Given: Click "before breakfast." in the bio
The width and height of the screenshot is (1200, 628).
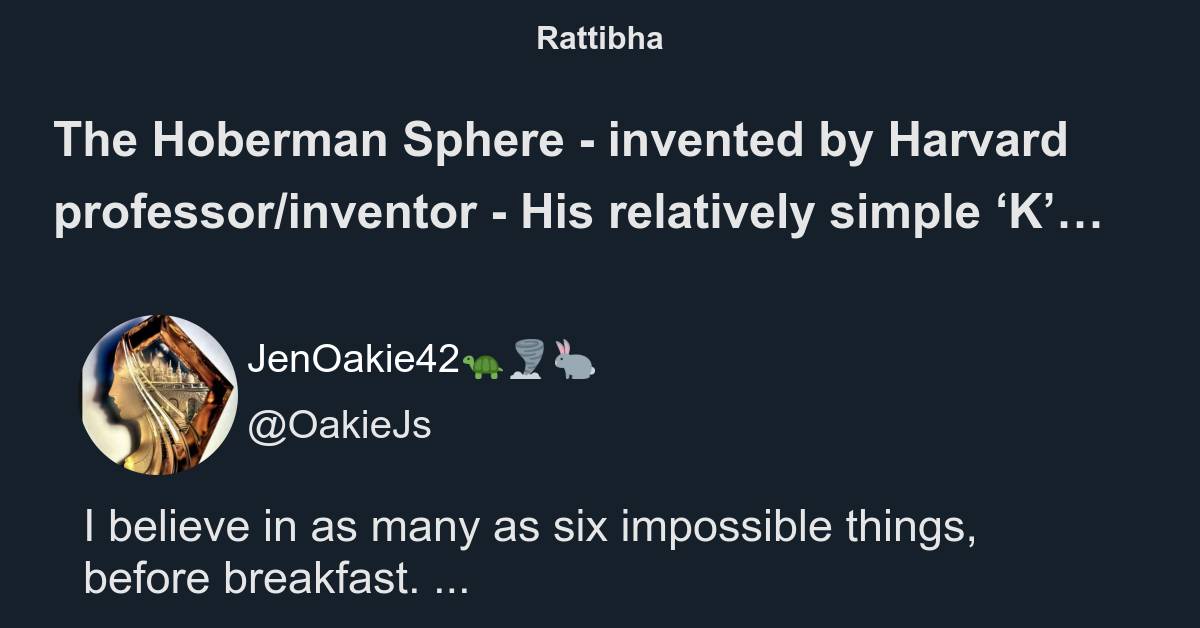Looking at the screenshot, I should (x=252, y=580).
